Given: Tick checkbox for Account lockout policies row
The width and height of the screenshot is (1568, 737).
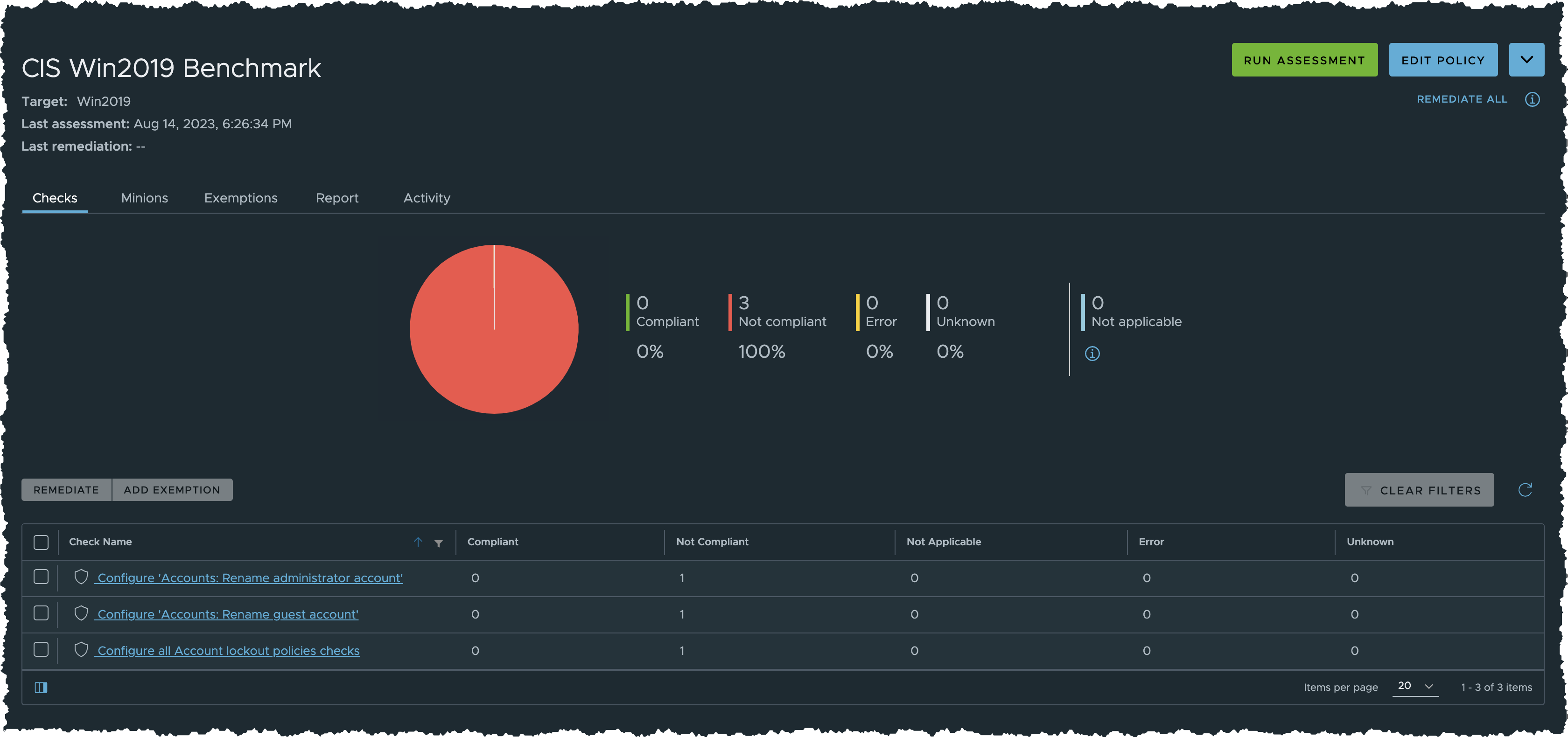Looking at the screenshot, I should click(41, 649).
